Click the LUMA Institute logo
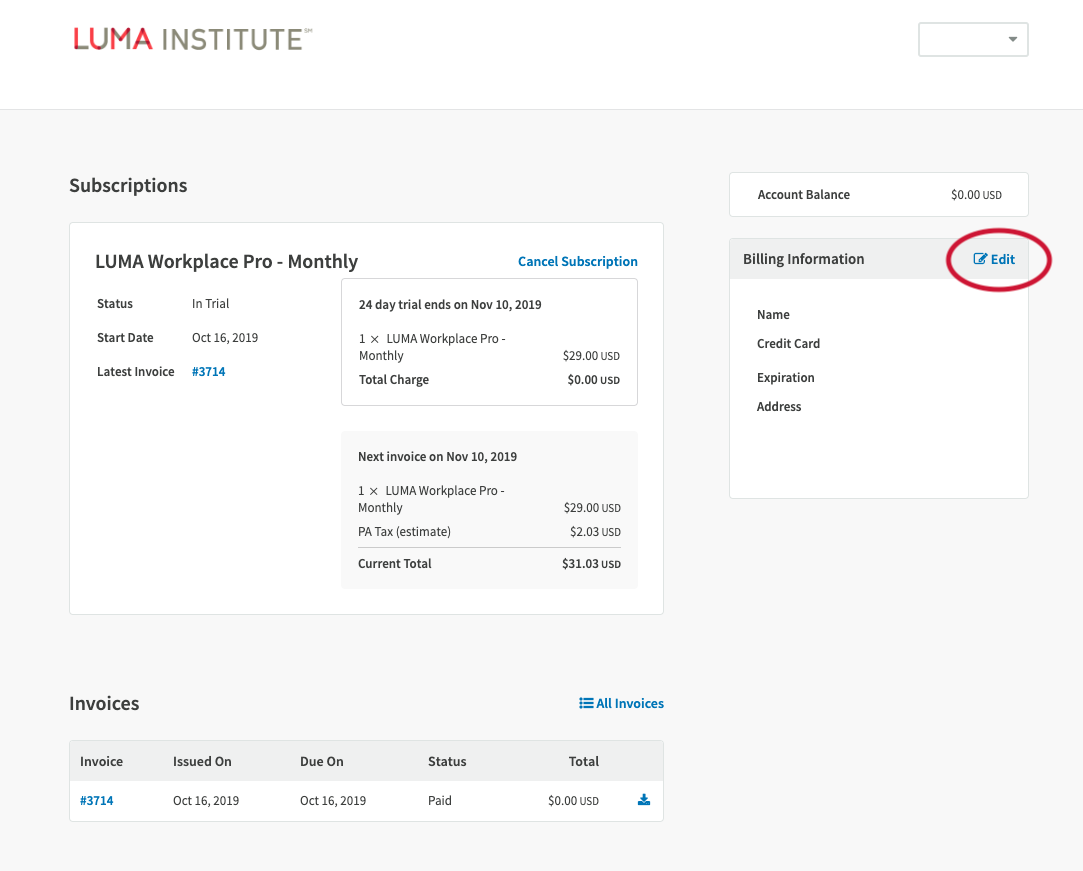 click(x=193, y=39)
